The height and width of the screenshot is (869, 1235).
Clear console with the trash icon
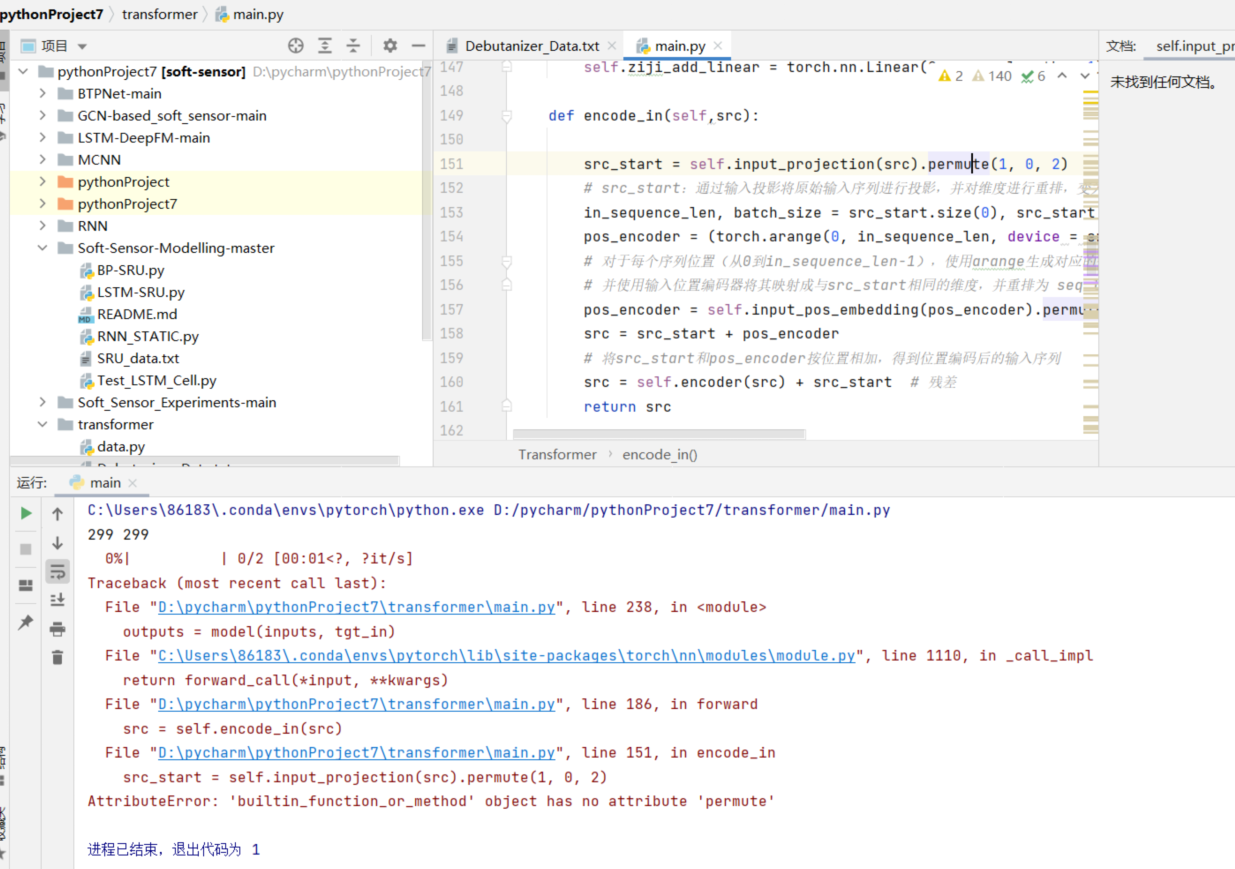(x=57, y=657)
